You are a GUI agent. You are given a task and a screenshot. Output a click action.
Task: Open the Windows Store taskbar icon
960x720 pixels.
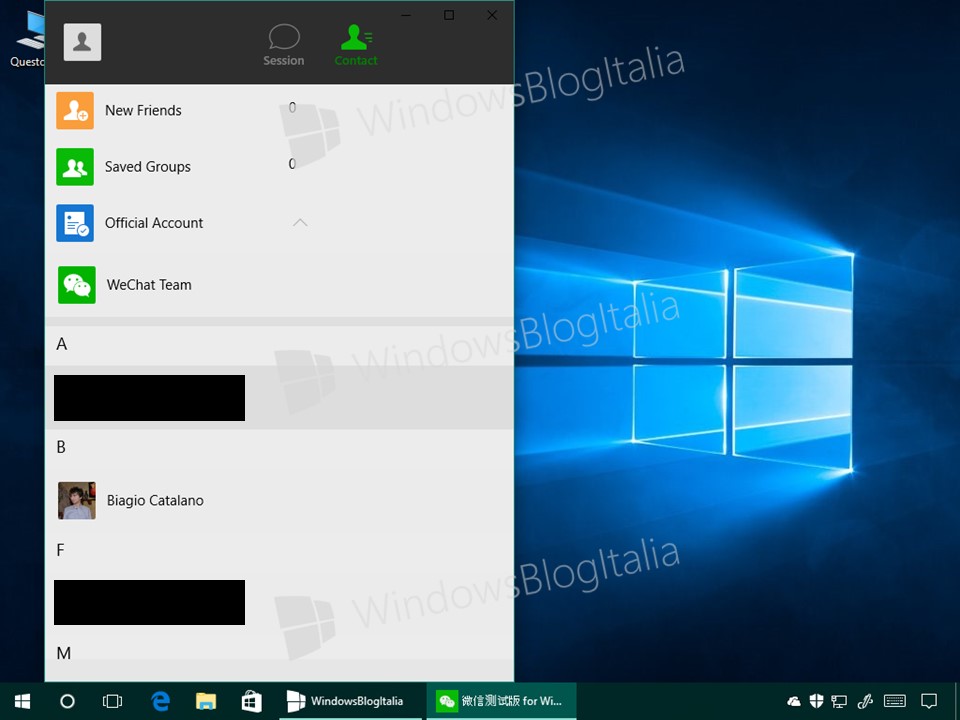251,701
